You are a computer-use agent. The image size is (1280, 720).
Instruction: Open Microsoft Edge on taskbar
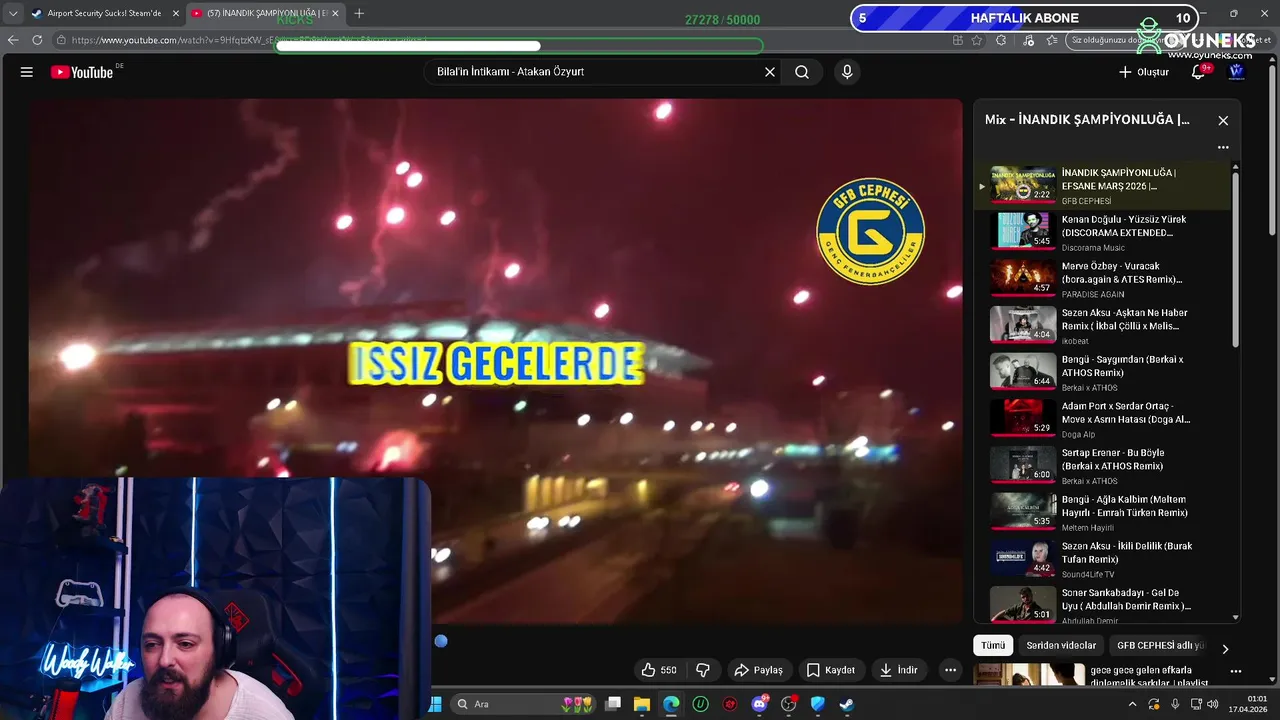click(x=671, y=704)
